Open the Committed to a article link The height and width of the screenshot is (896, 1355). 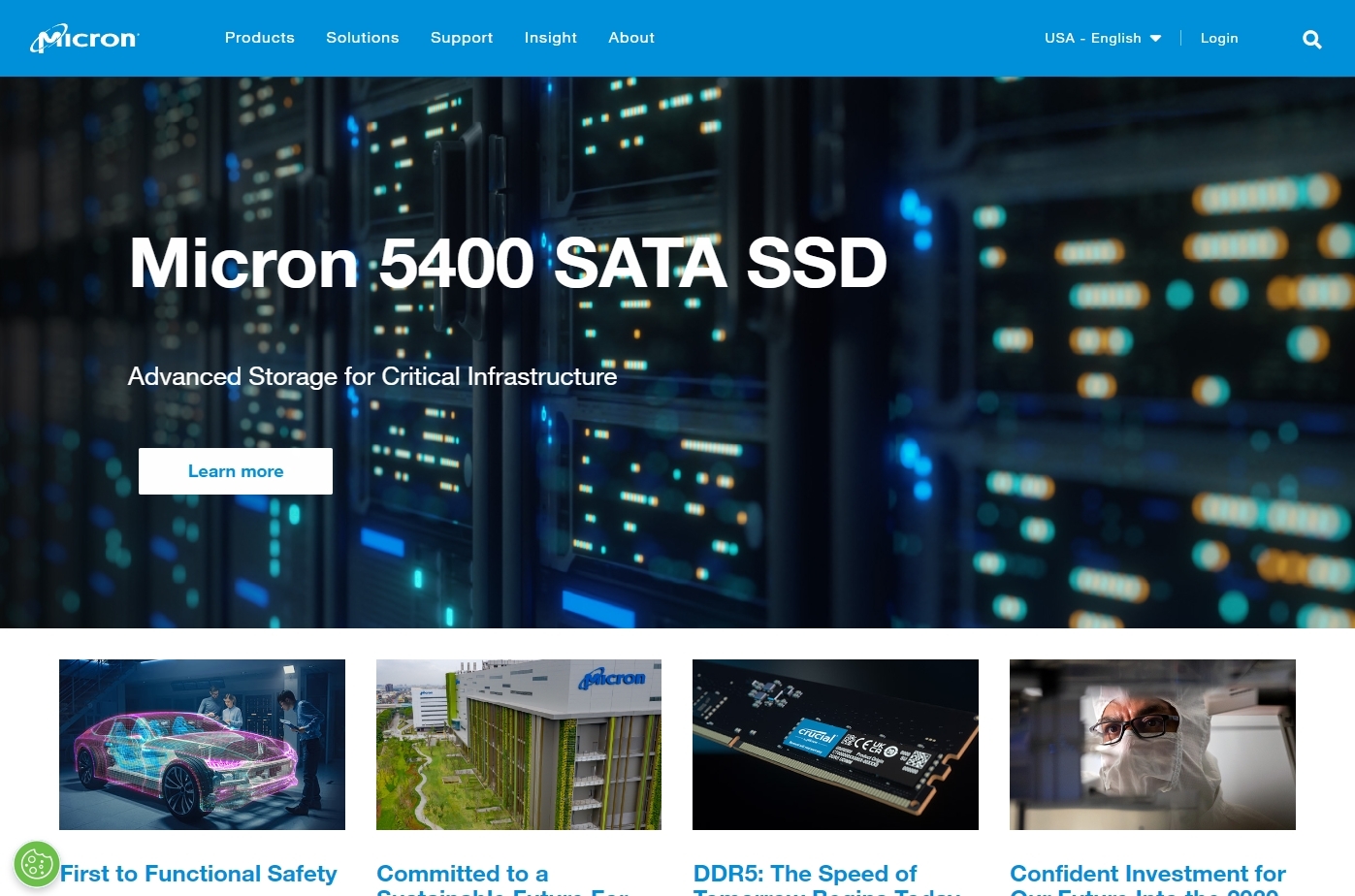pyautogui.click(x=502, y=879)
